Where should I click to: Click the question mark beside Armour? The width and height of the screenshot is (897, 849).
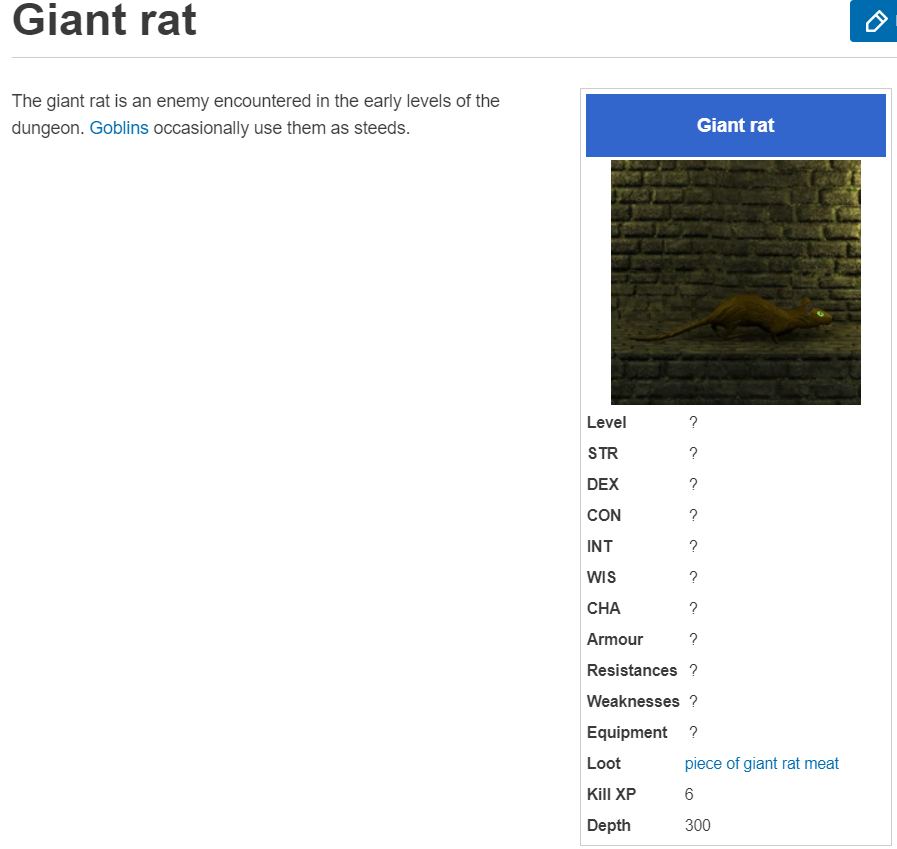click(693, 639)
